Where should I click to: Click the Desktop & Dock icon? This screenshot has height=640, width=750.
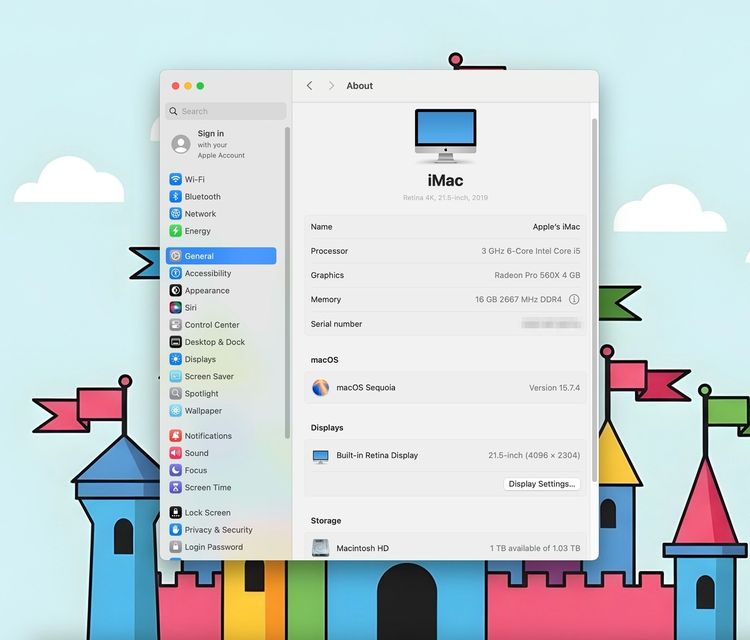pos(176,342)
